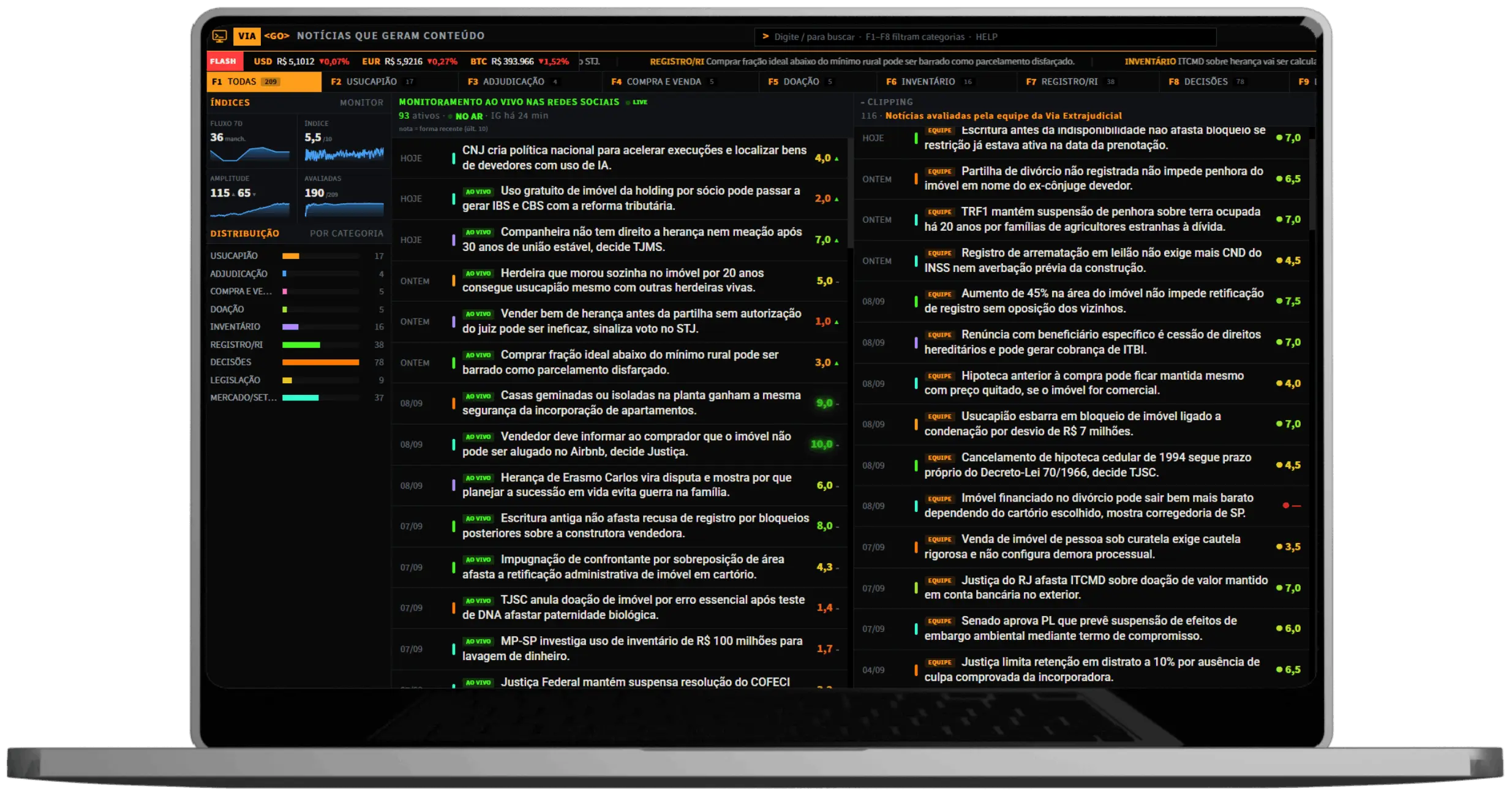Open the CNJ cria política nacional news item

click(x=619, y=158)
